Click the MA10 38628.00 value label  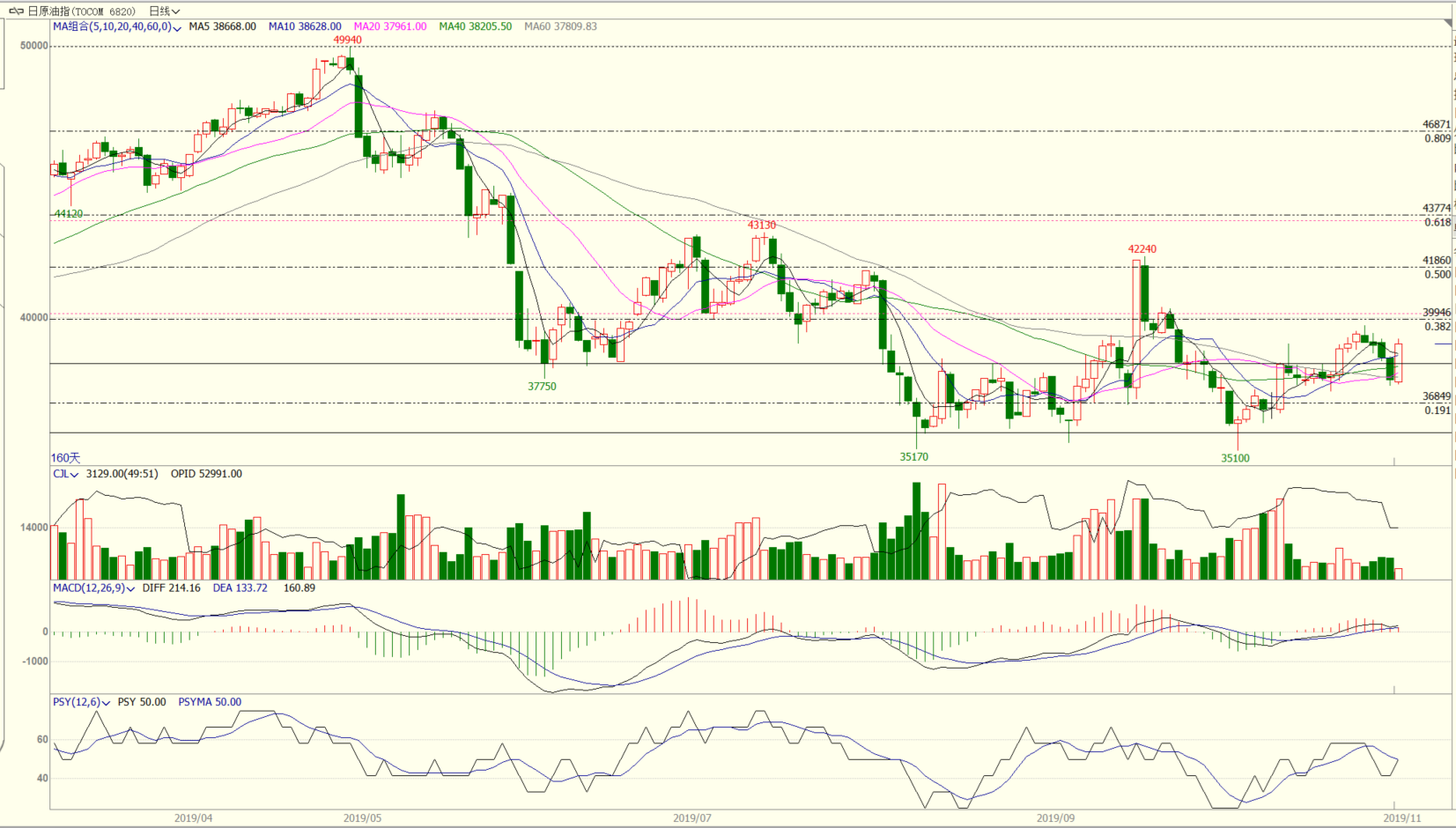(305, 26)
